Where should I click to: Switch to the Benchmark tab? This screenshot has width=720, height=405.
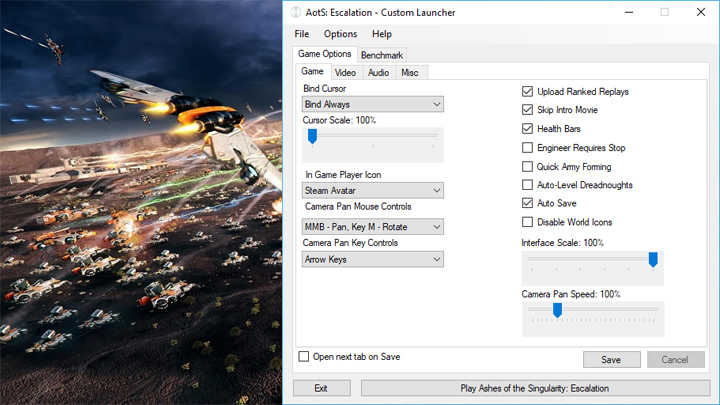[x=382, y=55]
